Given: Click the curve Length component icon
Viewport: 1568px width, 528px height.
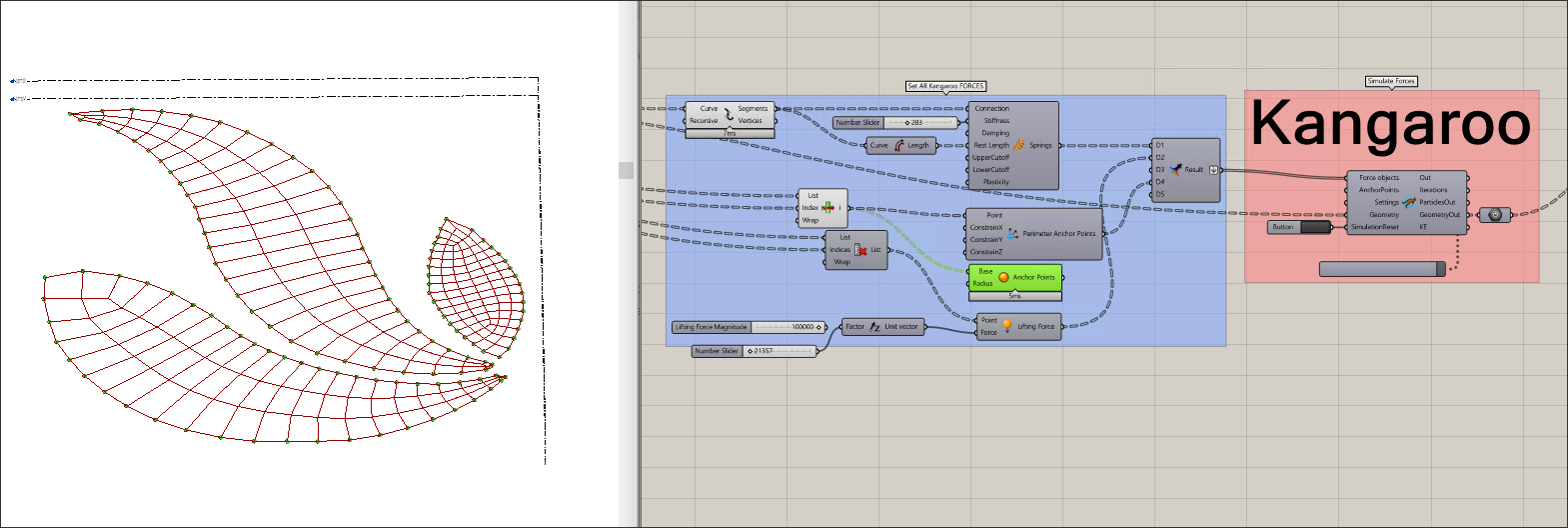Looking at the screenshot, I should tap(898, 145).
